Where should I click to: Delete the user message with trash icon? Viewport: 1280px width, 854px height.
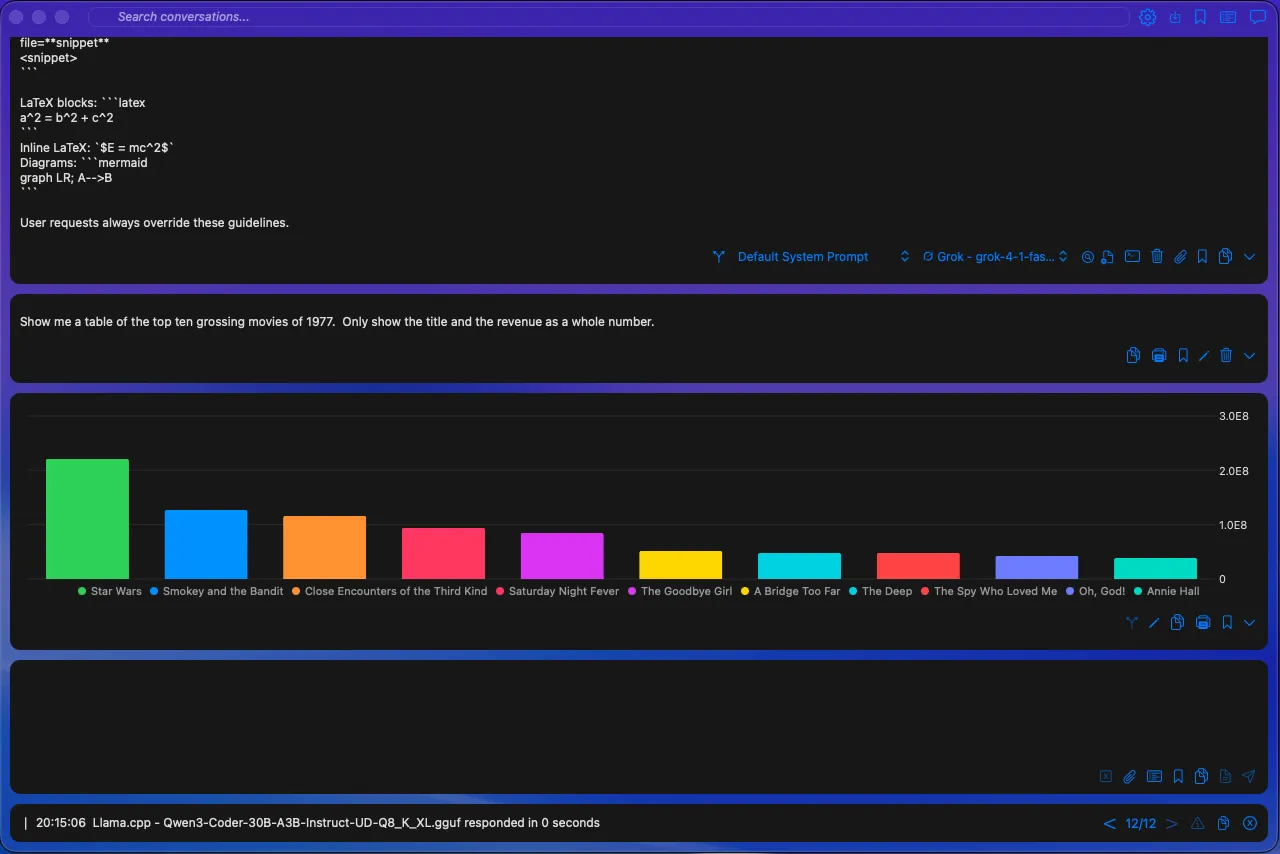coord(1226,355)
